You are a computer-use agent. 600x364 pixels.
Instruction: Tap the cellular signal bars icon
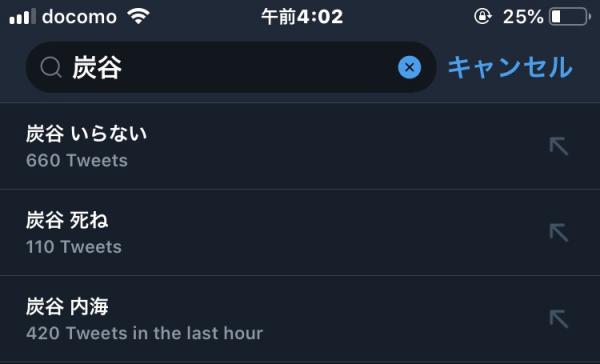(22, 17)
